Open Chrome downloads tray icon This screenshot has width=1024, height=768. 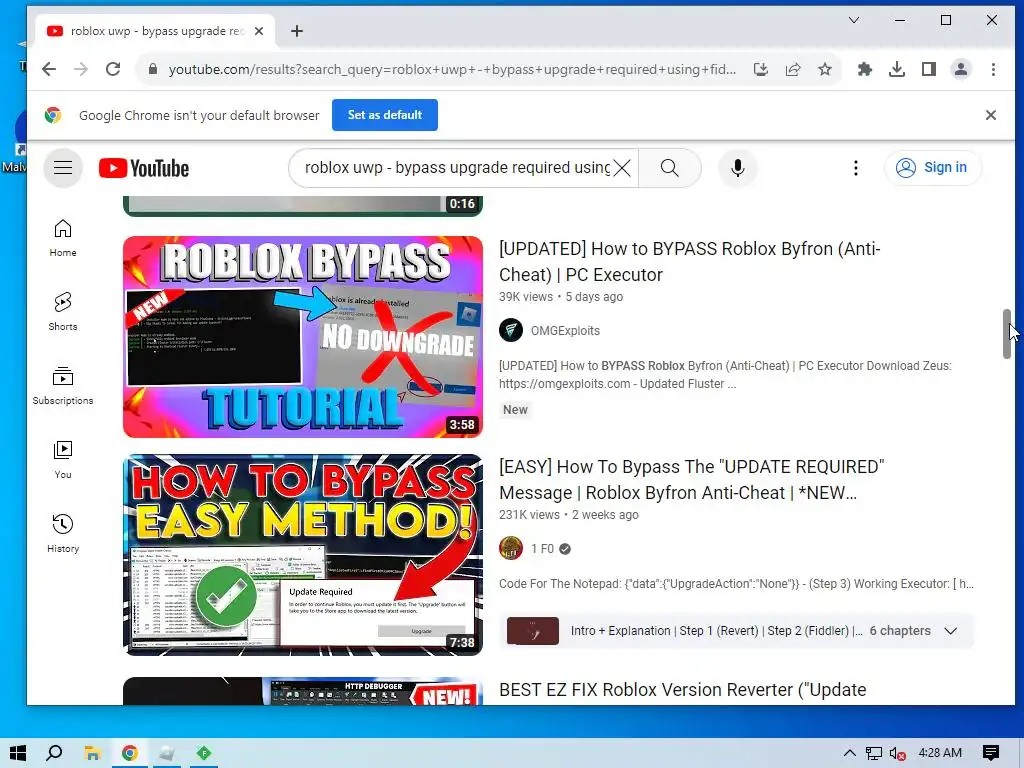pyautogui.click(x=897, y=69)
